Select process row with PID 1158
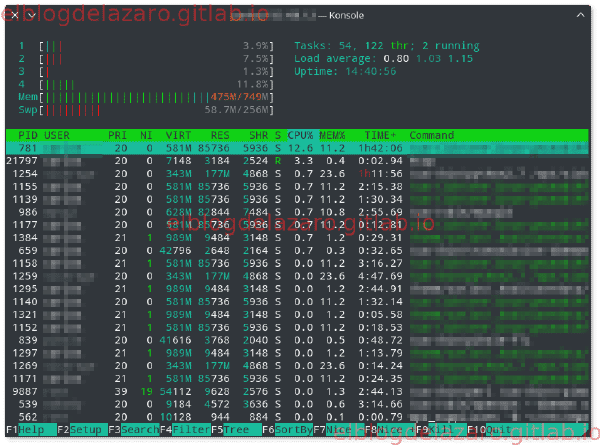 [297, 264]
